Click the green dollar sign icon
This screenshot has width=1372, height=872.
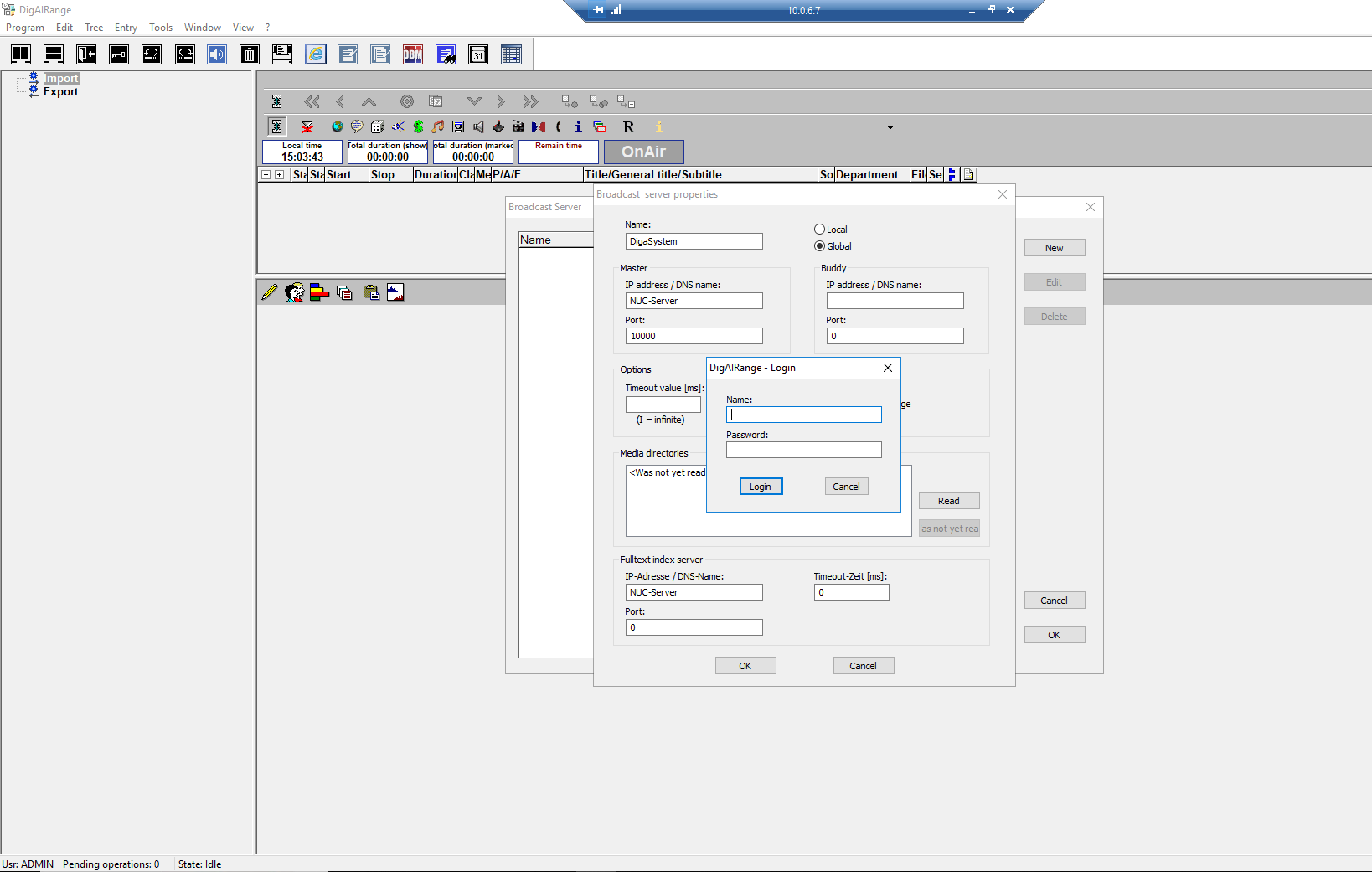(x=418, y=126)
